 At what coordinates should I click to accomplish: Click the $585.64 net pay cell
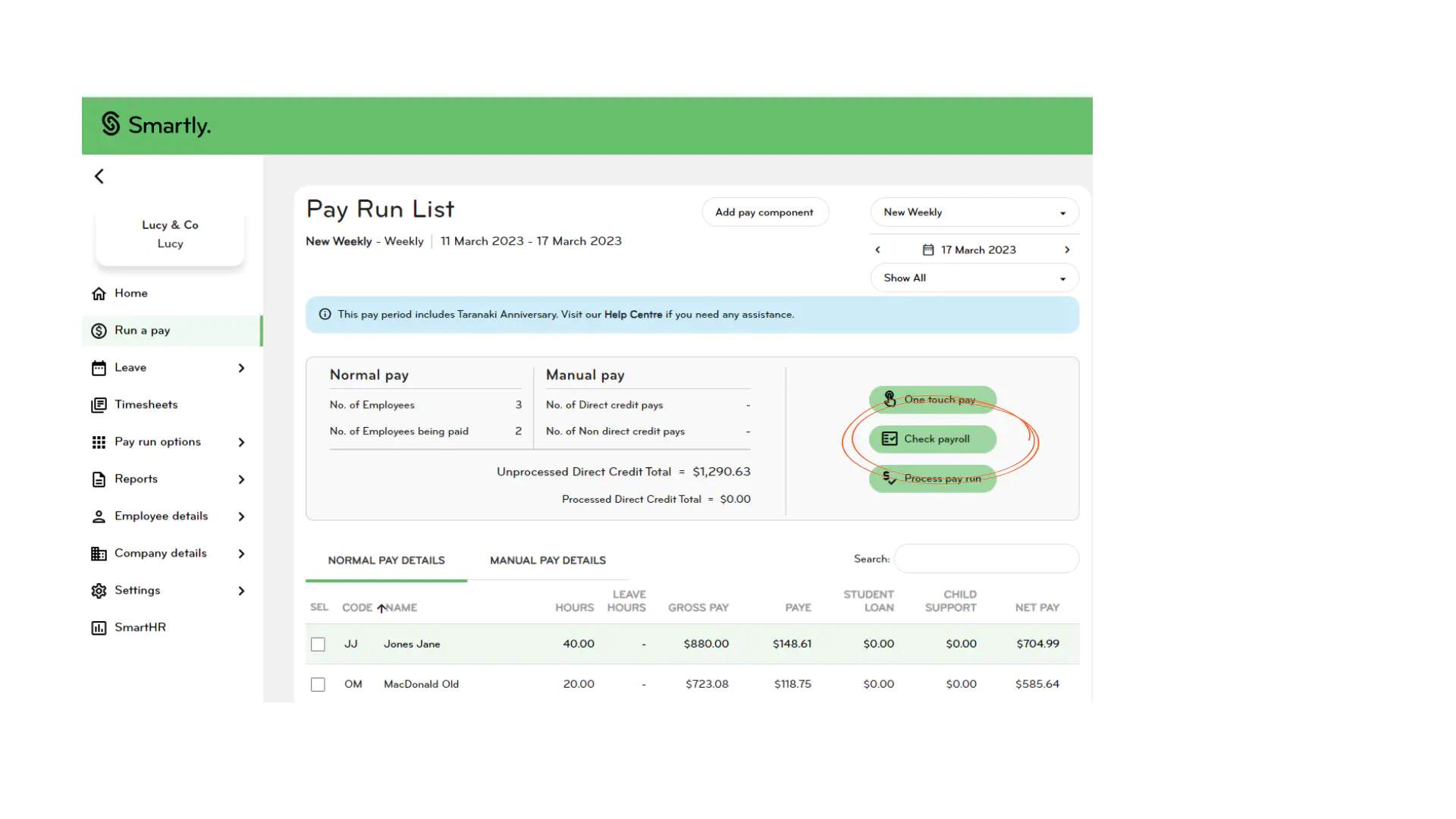(x=1037, y=685)
